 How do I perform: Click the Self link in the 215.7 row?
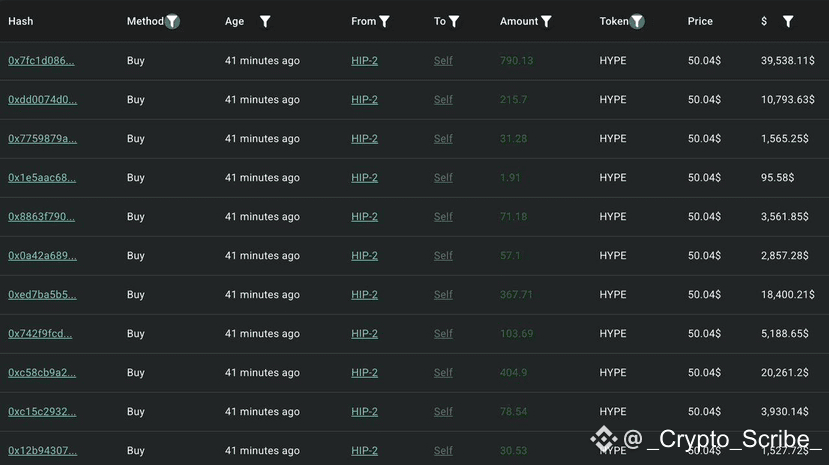(443, 100)
